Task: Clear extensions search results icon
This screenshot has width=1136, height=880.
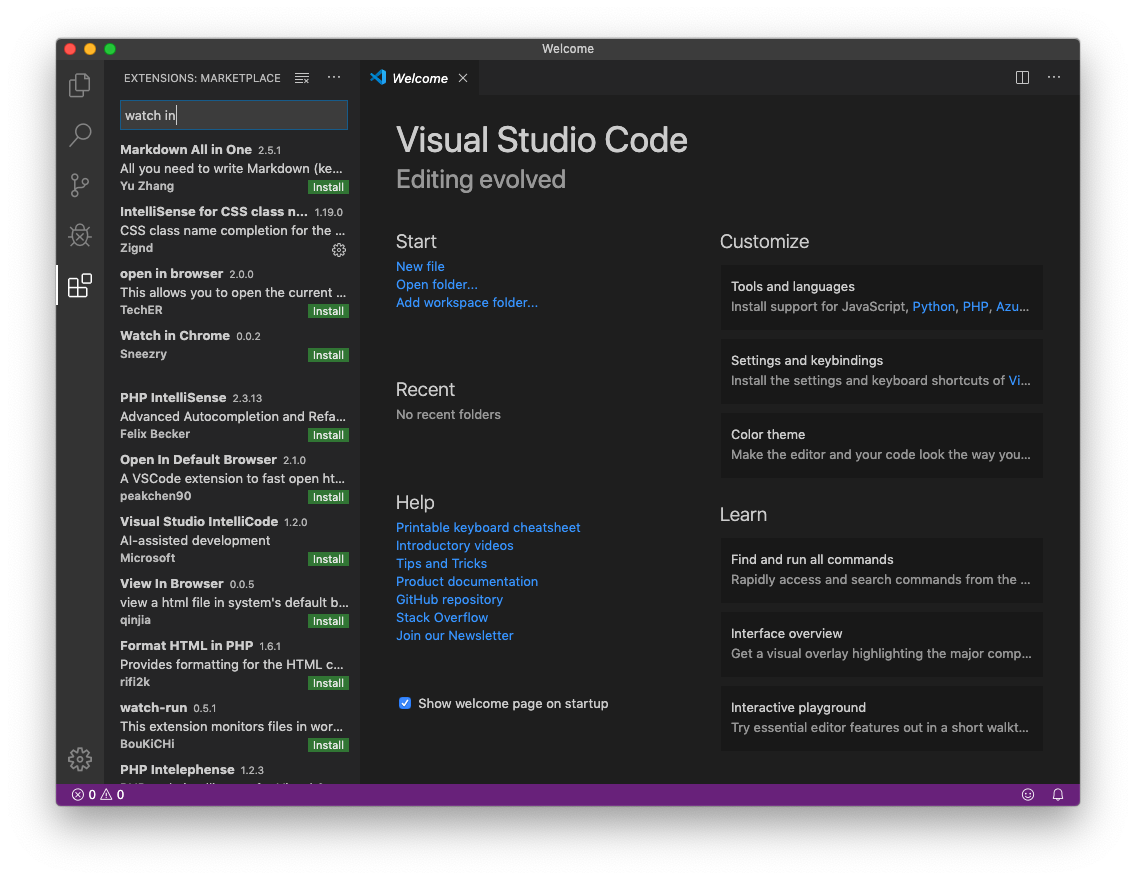Action: click(302, 78)
